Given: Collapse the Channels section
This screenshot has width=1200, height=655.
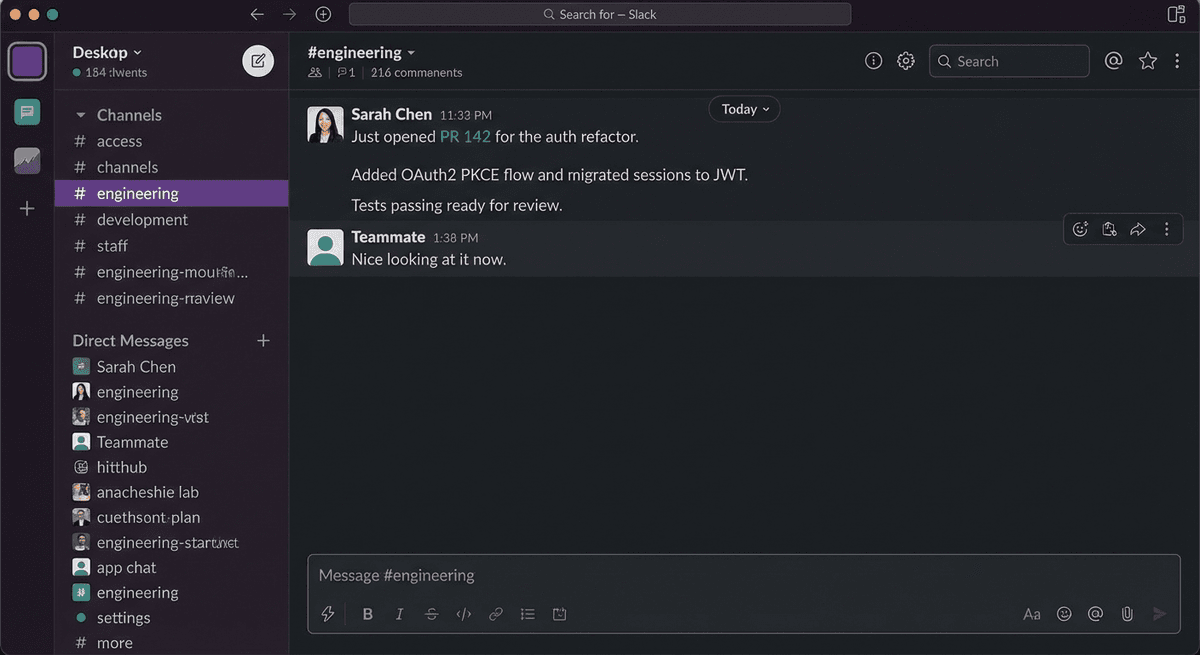Looking at the screenshot, I should [x=78, y=115].
